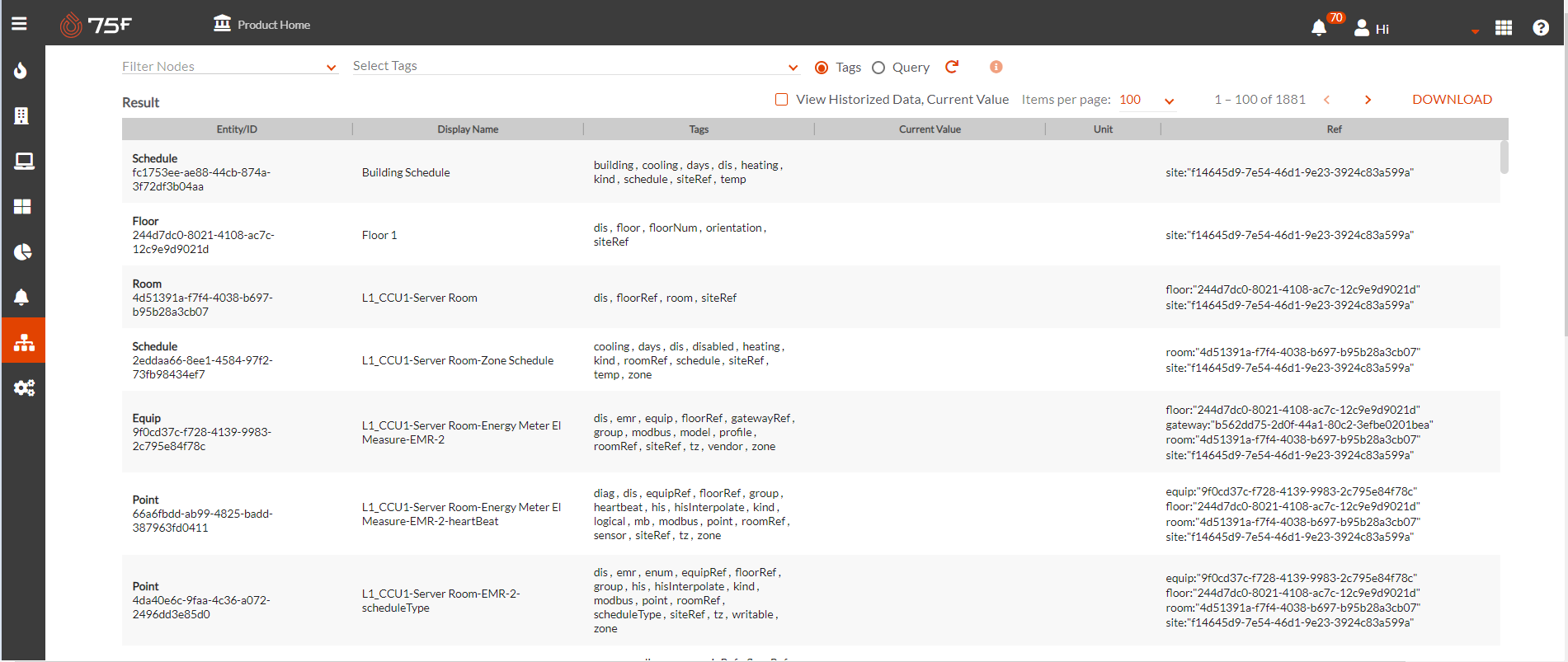The width and height of the screenshot is (1568, 662).
Task: Click the user profile icon
Action: point(1362,28)
